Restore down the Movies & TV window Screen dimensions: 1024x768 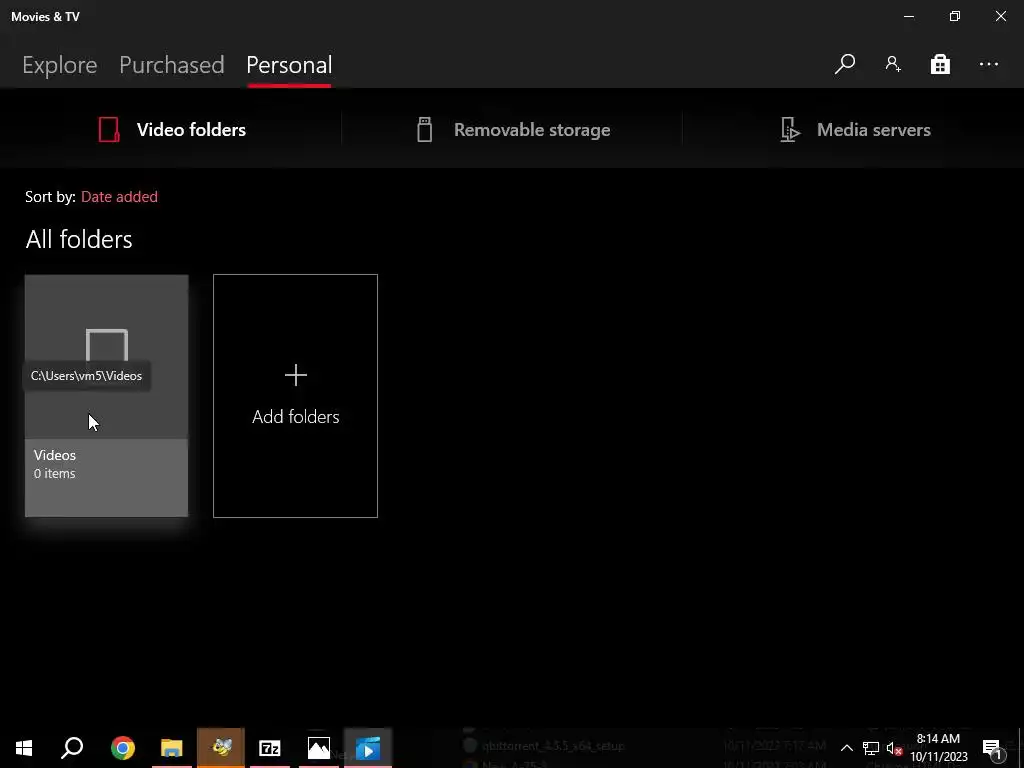pyautogui.click(x=955, y=16)
